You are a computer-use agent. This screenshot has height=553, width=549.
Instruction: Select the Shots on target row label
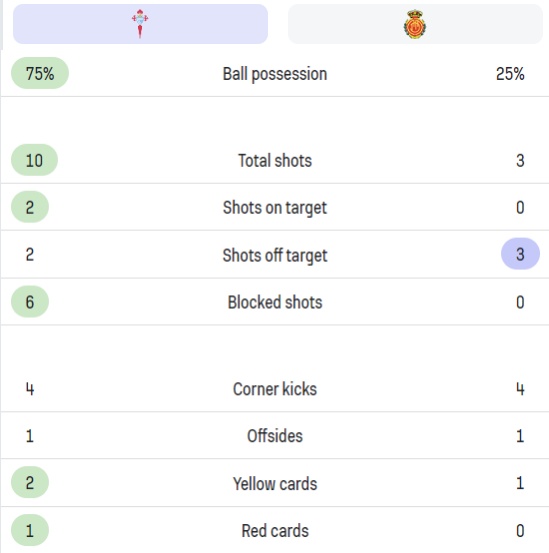click(275, 208)
